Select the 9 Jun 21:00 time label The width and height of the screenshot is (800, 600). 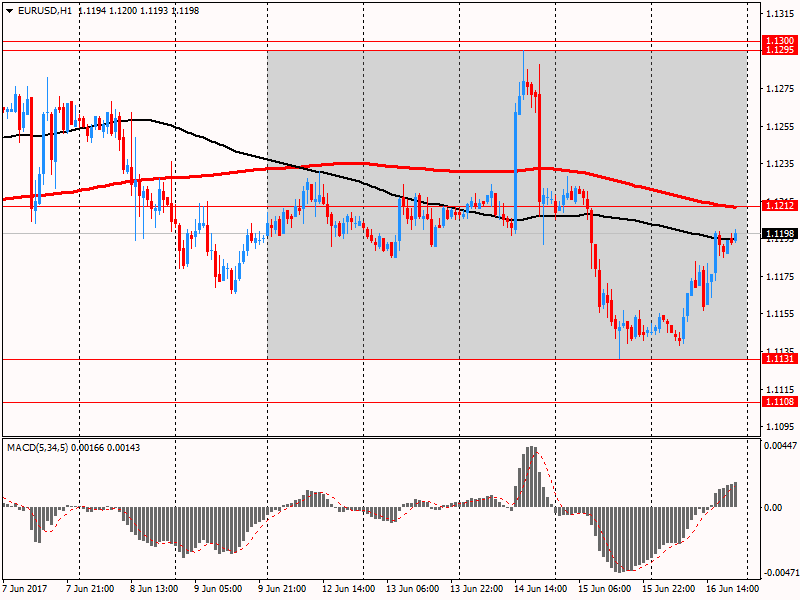pos(282,589)
